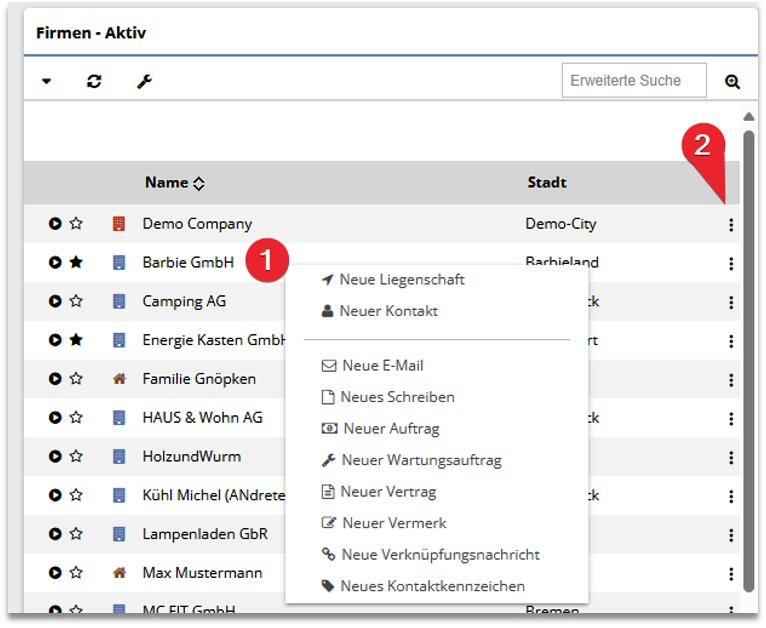Unstar Barbie GmbH favorite
Image resolution: width=766 pixels, height=628 pixels.
(76, 263)
